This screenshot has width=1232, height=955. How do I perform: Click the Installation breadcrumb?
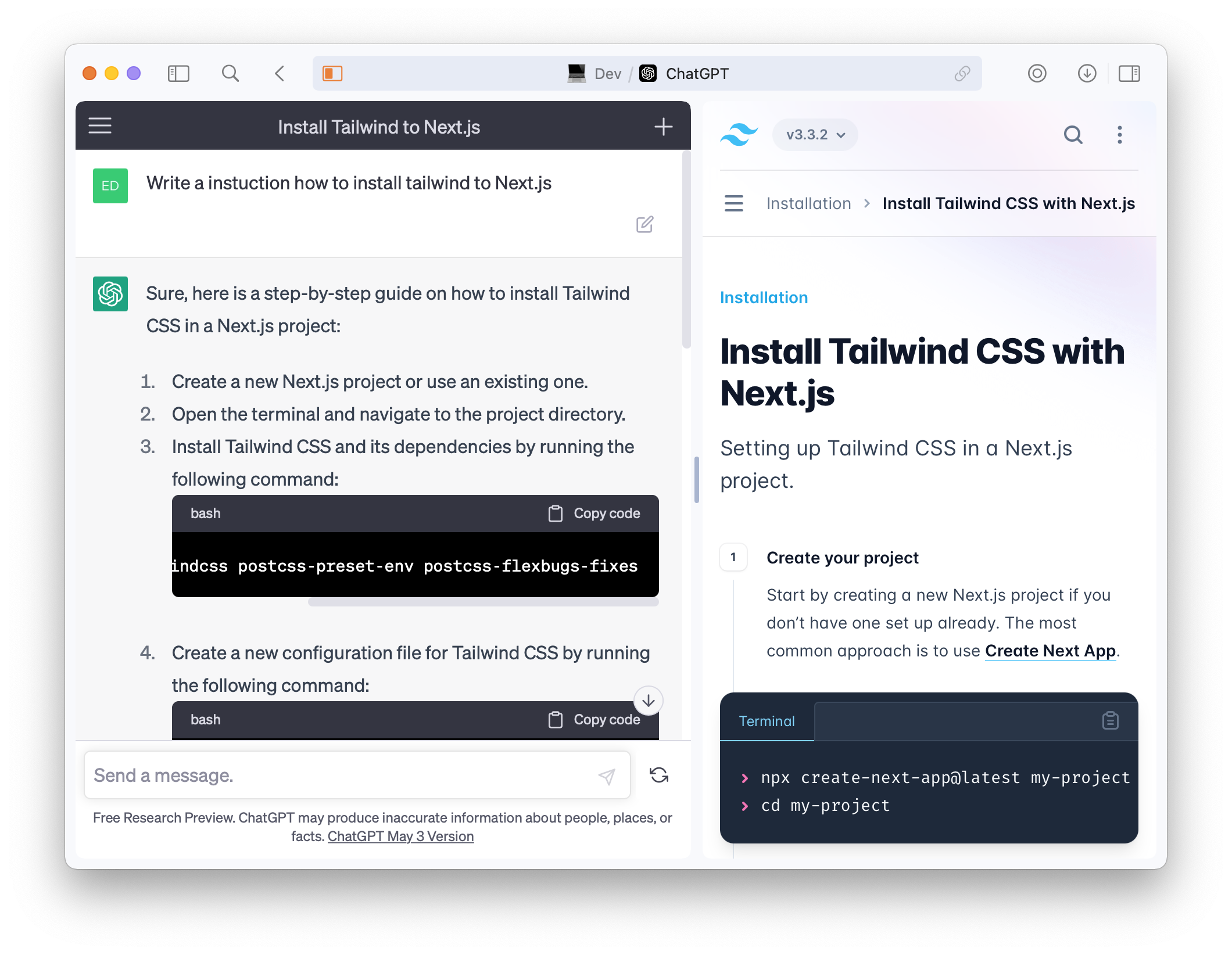(x=808, y=203)
